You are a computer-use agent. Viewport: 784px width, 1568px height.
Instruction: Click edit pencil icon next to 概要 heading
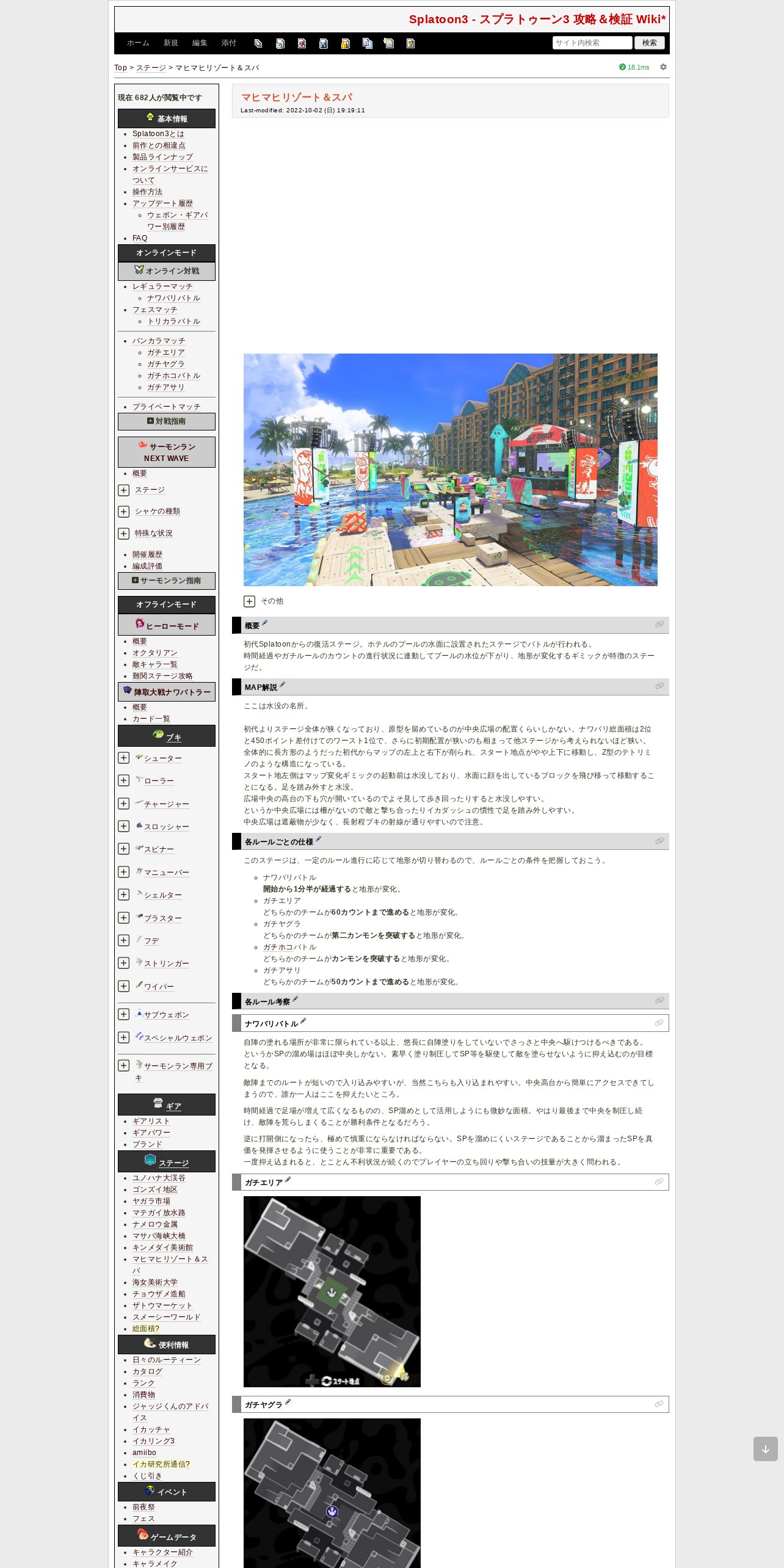pyautogui.click(x=264, y=623)
